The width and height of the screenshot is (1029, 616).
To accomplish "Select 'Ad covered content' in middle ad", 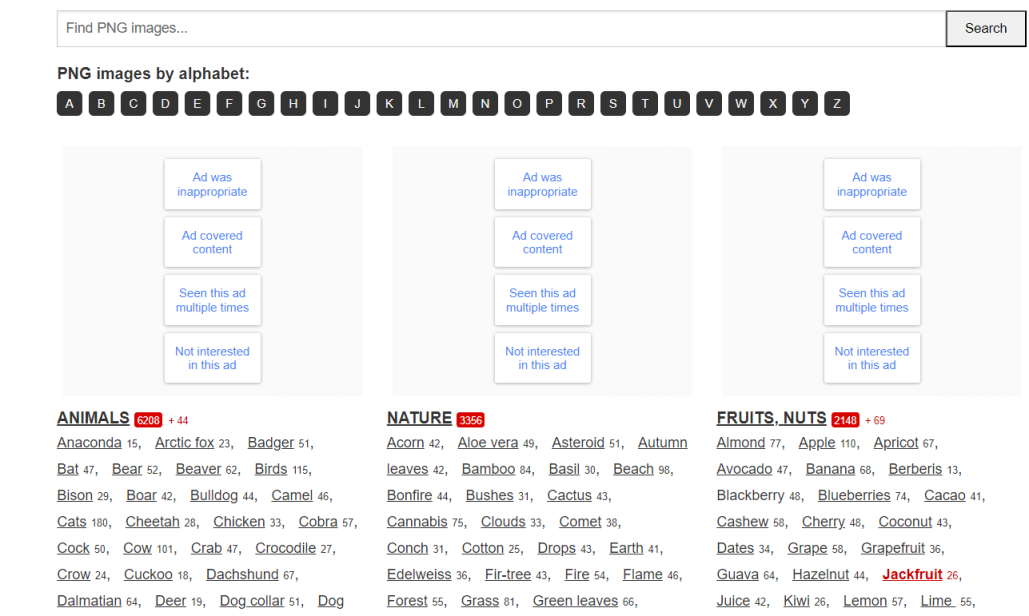I will pyautogui.click(x=542, y=243).
